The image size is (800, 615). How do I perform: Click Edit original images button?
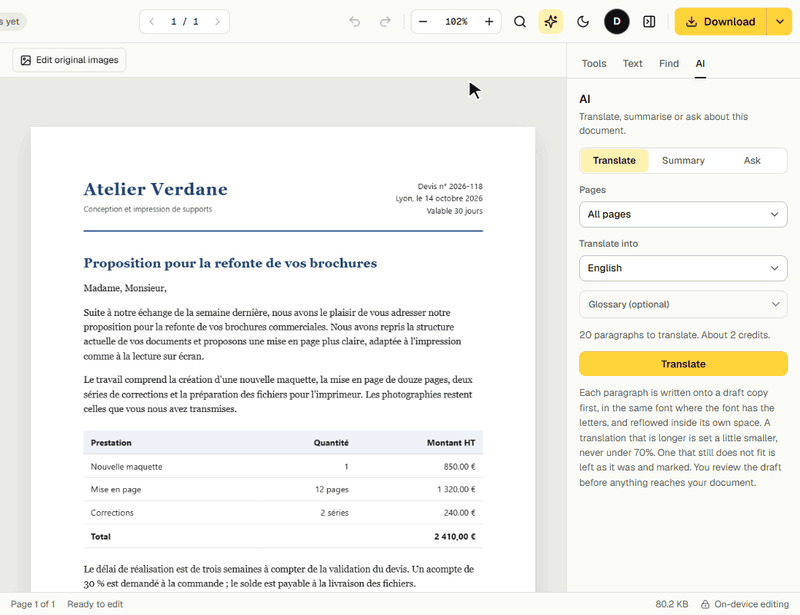coord(69,60)
